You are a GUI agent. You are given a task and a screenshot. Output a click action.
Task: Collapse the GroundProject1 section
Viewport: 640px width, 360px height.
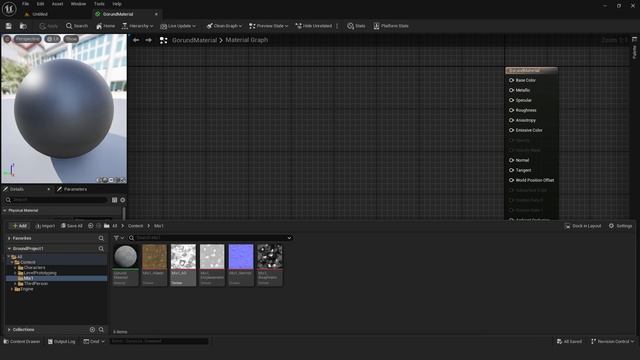click(9, 249)
